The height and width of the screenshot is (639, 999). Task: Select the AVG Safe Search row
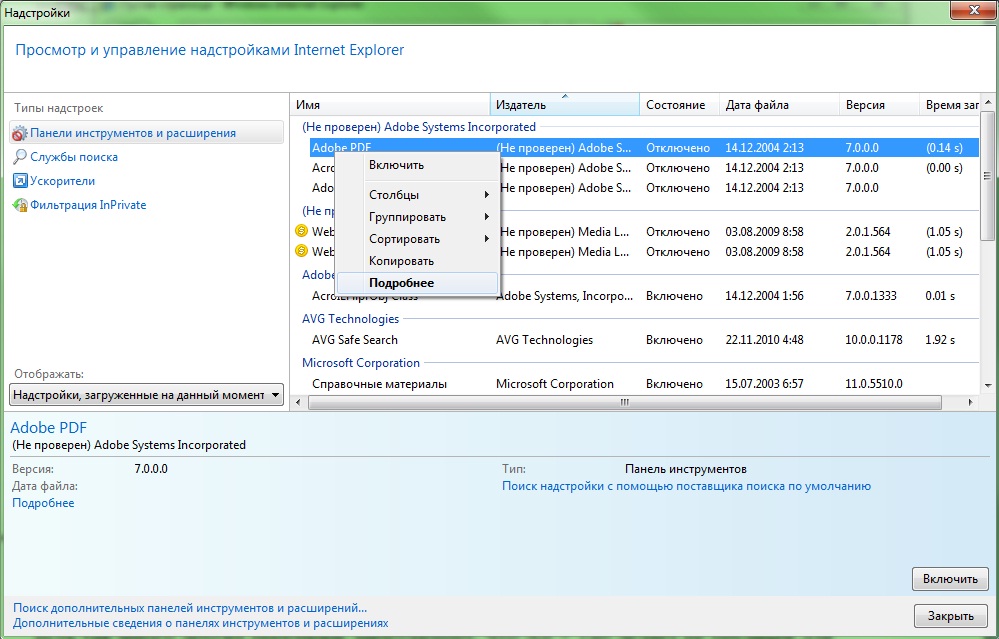click(643, 340)
